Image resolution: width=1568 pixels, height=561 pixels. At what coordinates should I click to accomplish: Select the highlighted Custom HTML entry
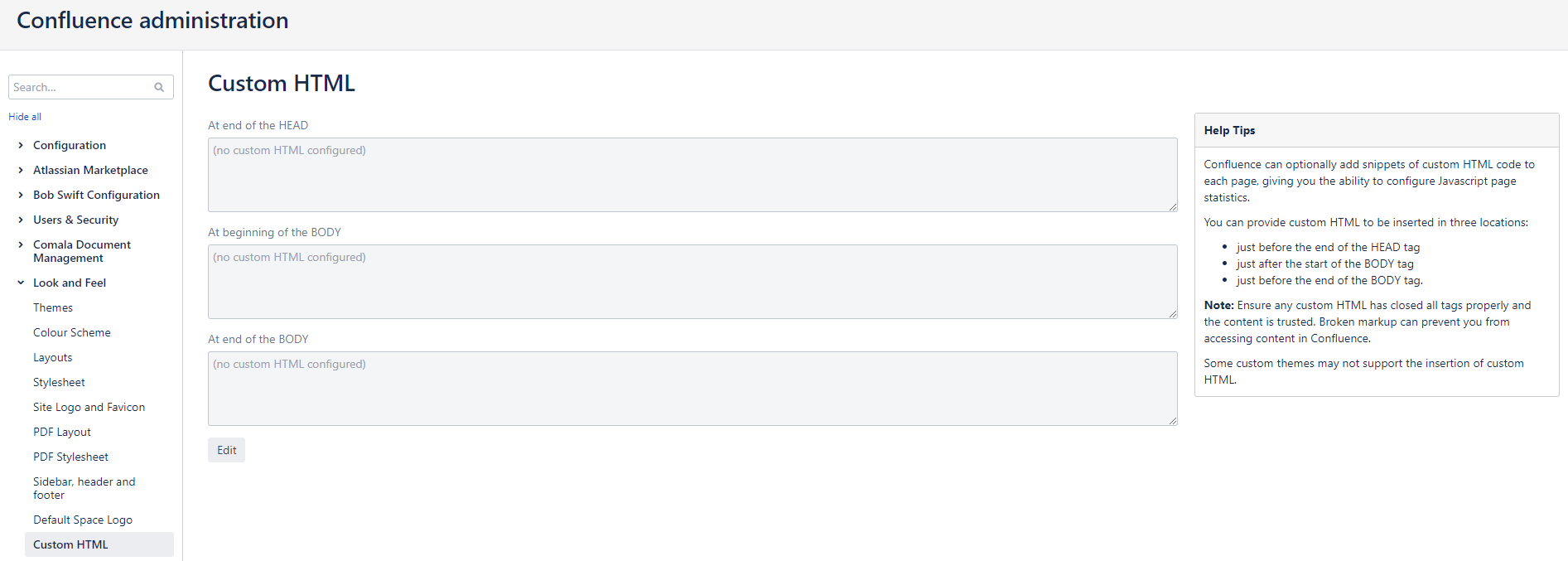pyautogui.click(x=70, y=544)
